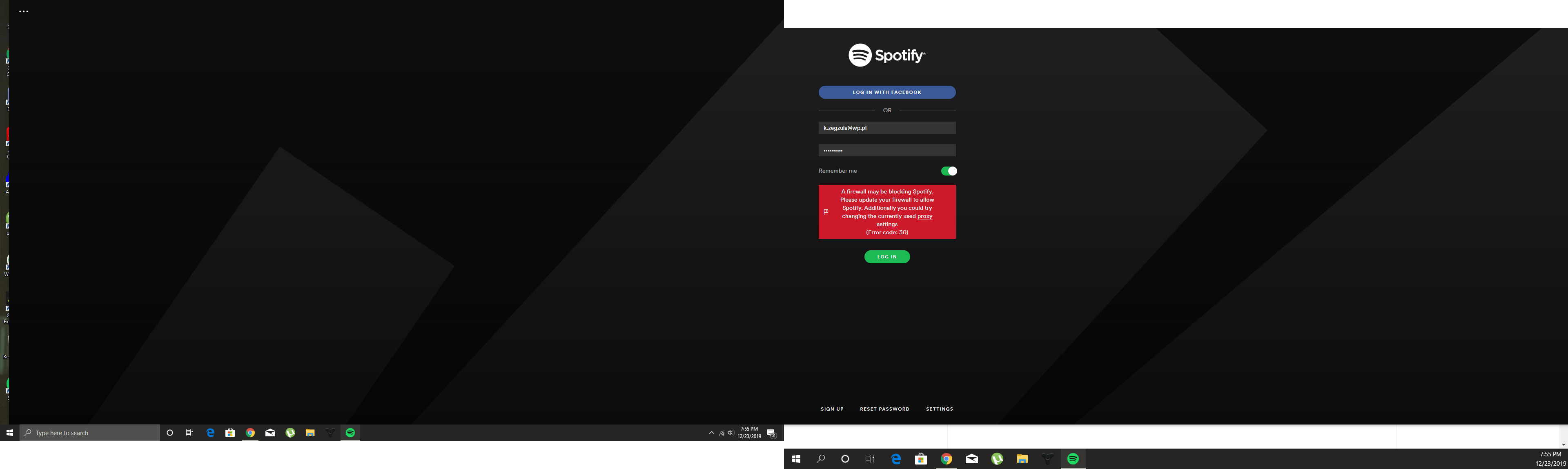Open uTorrent on the taskbar with search box

pos(290,433)
